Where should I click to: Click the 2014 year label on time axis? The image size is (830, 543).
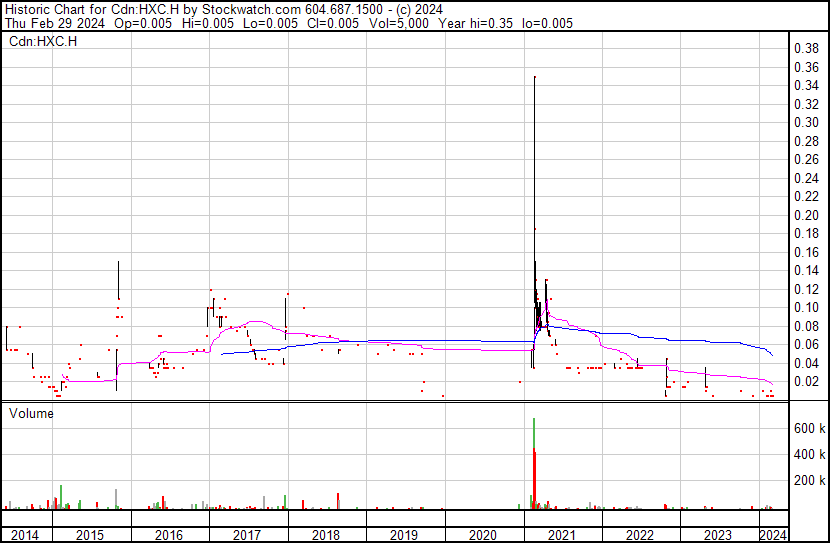tap(25, 535)
